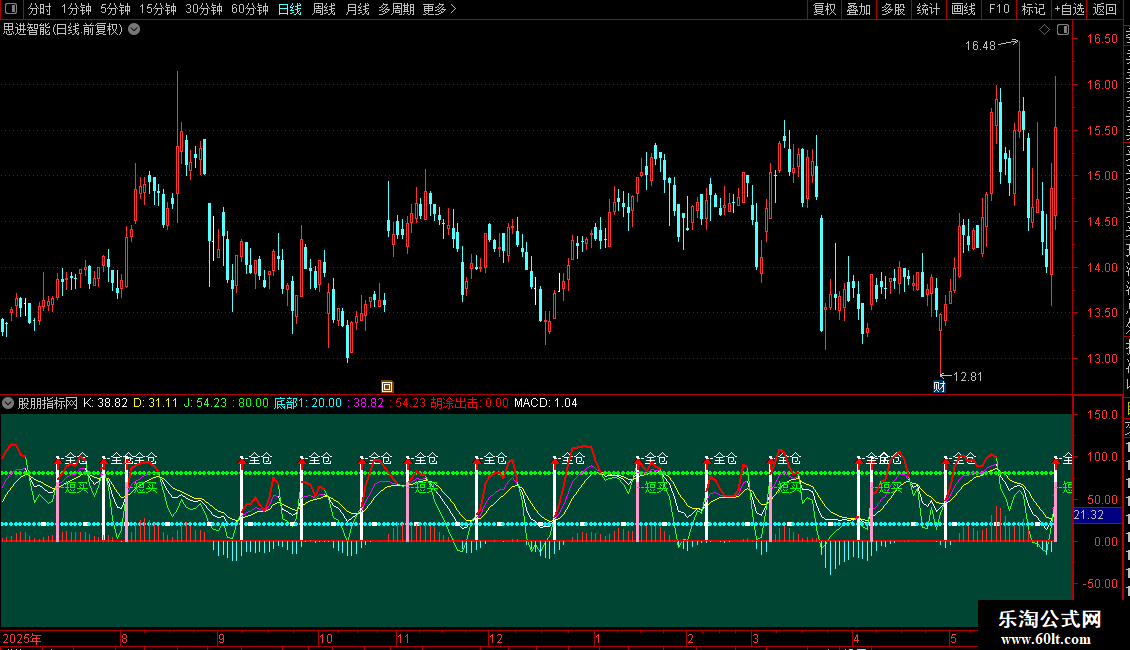1130x650 pixels.
Task: Click month 11 on the timeline
Action: (404, 638)
